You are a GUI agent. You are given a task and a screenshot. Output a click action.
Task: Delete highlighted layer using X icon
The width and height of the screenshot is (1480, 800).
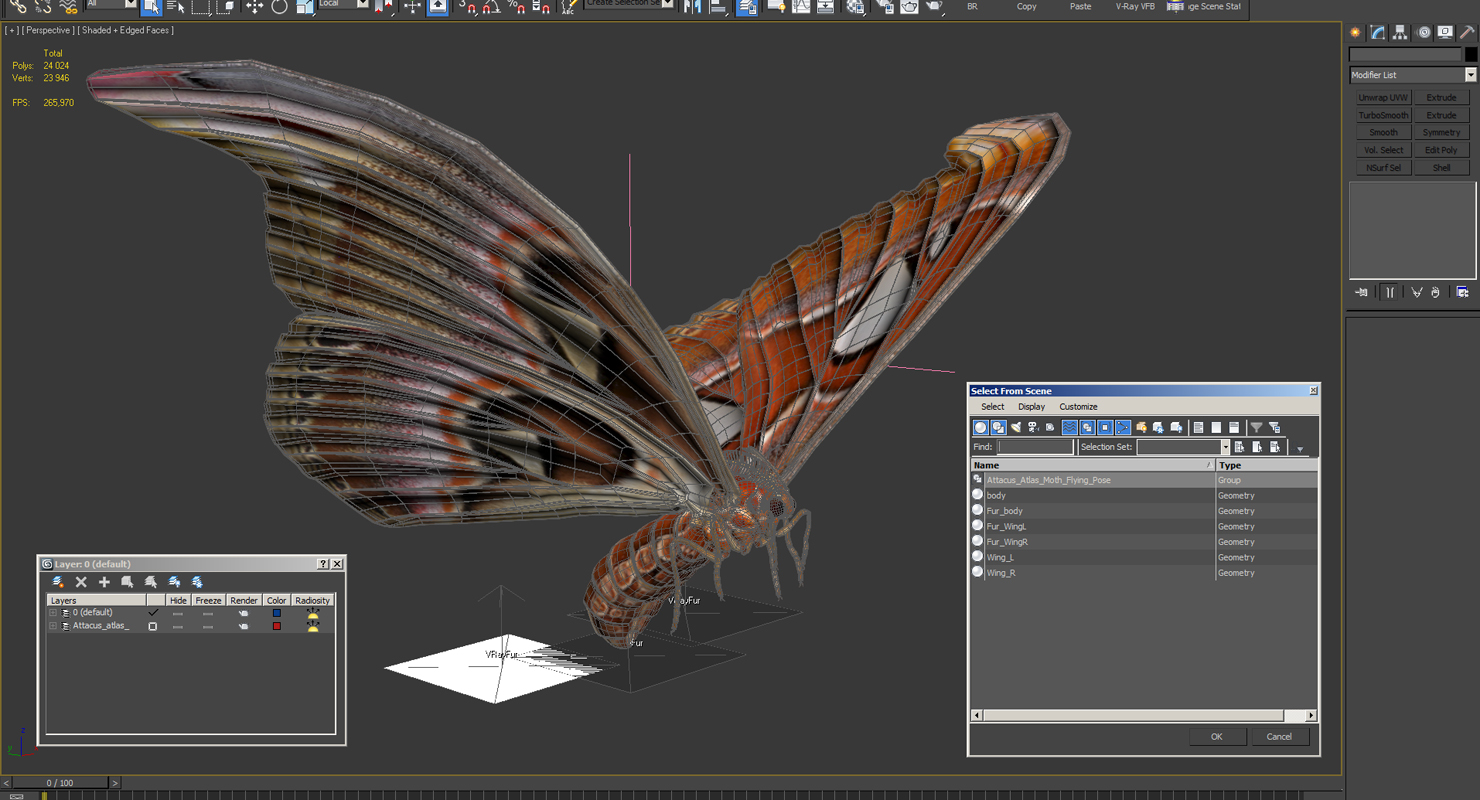81,582
